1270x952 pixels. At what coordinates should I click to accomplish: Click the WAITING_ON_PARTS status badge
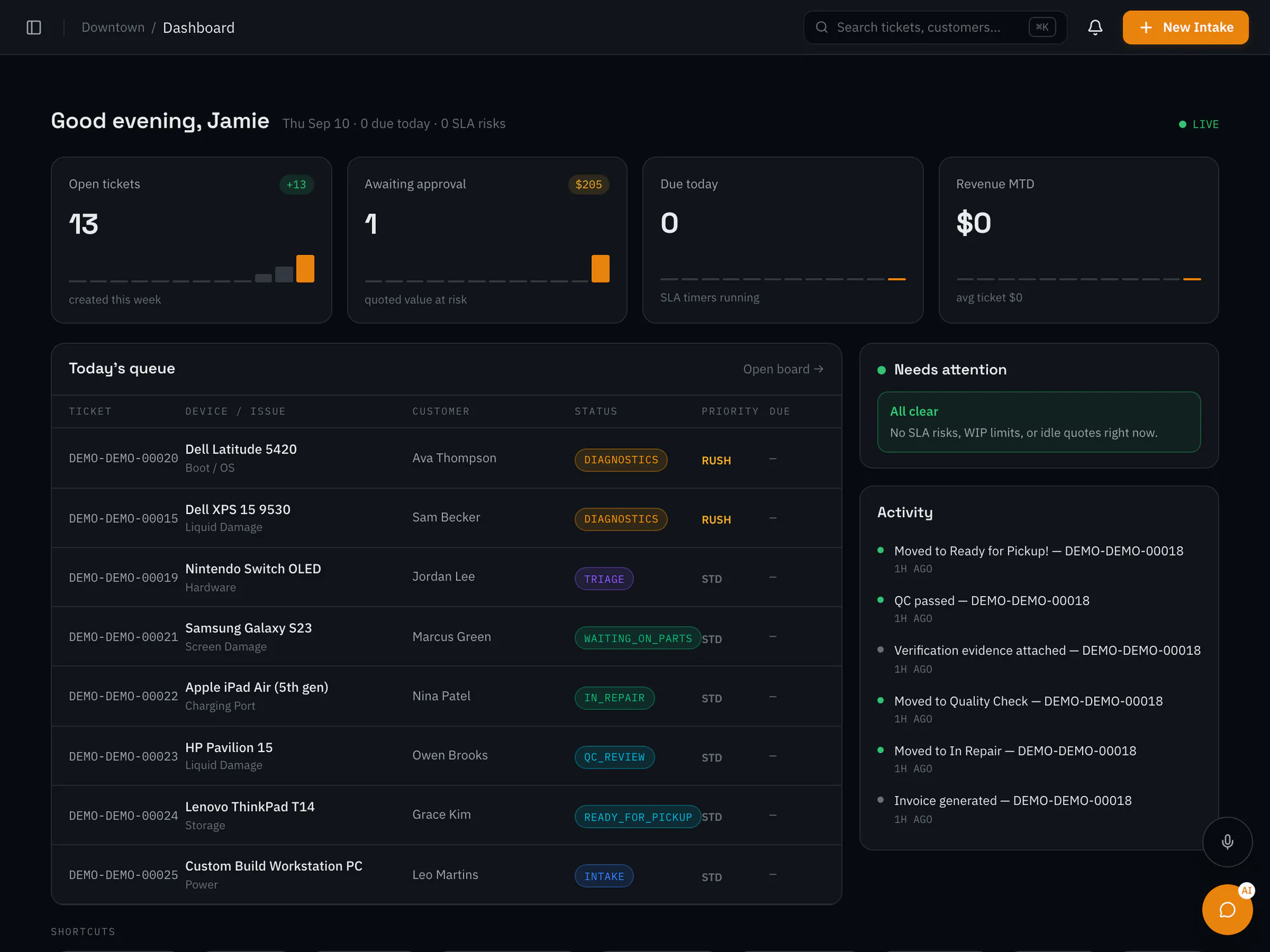pyautogui.click(x=638, y=638)
